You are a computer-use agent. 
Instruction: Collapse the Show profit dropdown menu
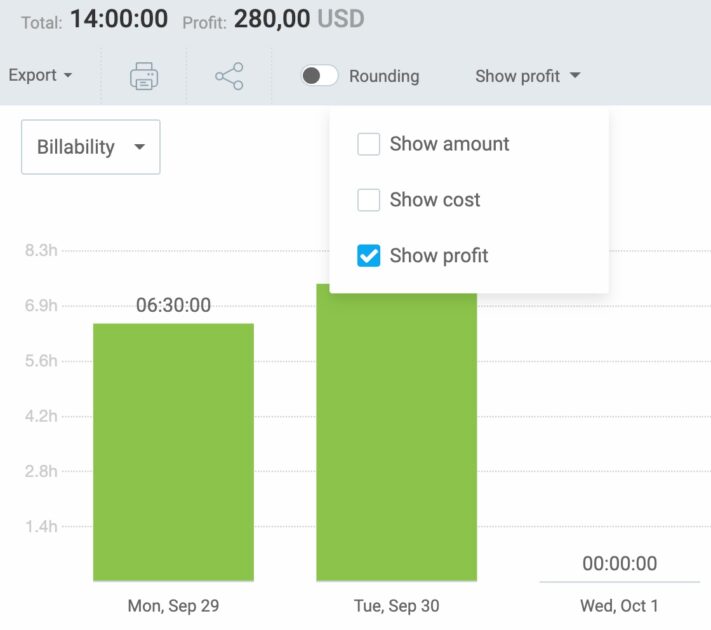(527, 76)
